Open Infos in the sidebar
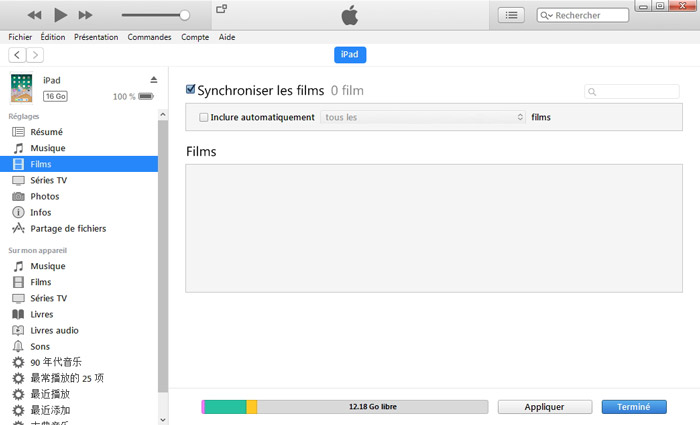Viewport: 700px width, 425px height. click(79, 212)
